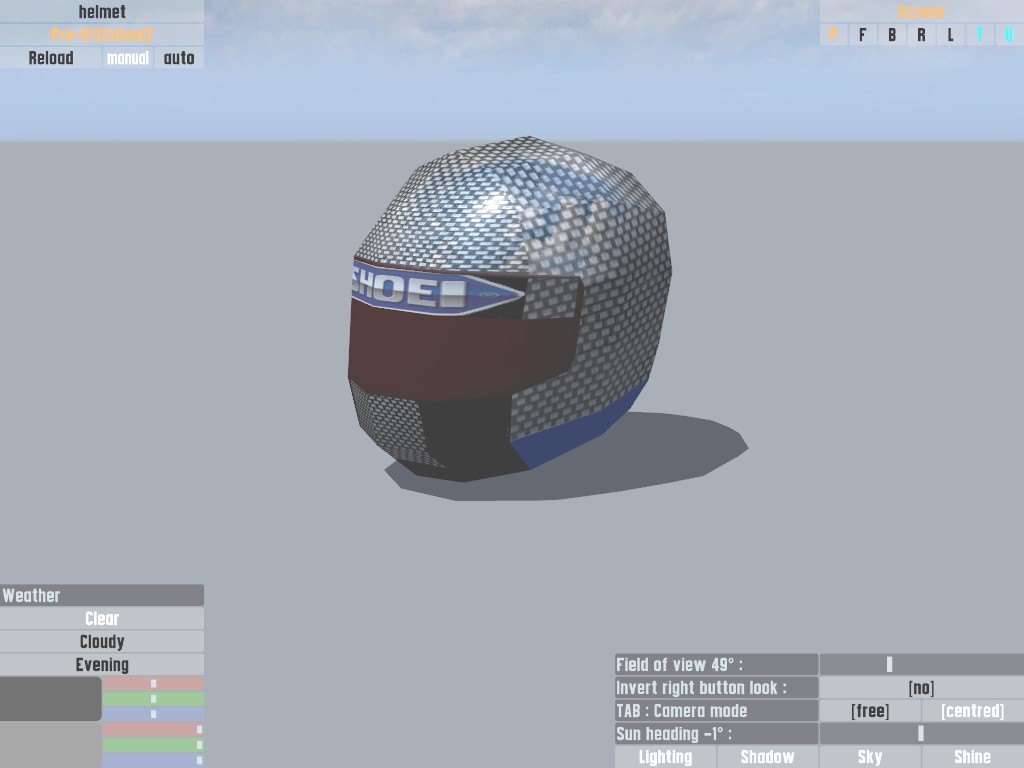
Task: Adjust the upper red color slider
Action: (x=153, y=684)
